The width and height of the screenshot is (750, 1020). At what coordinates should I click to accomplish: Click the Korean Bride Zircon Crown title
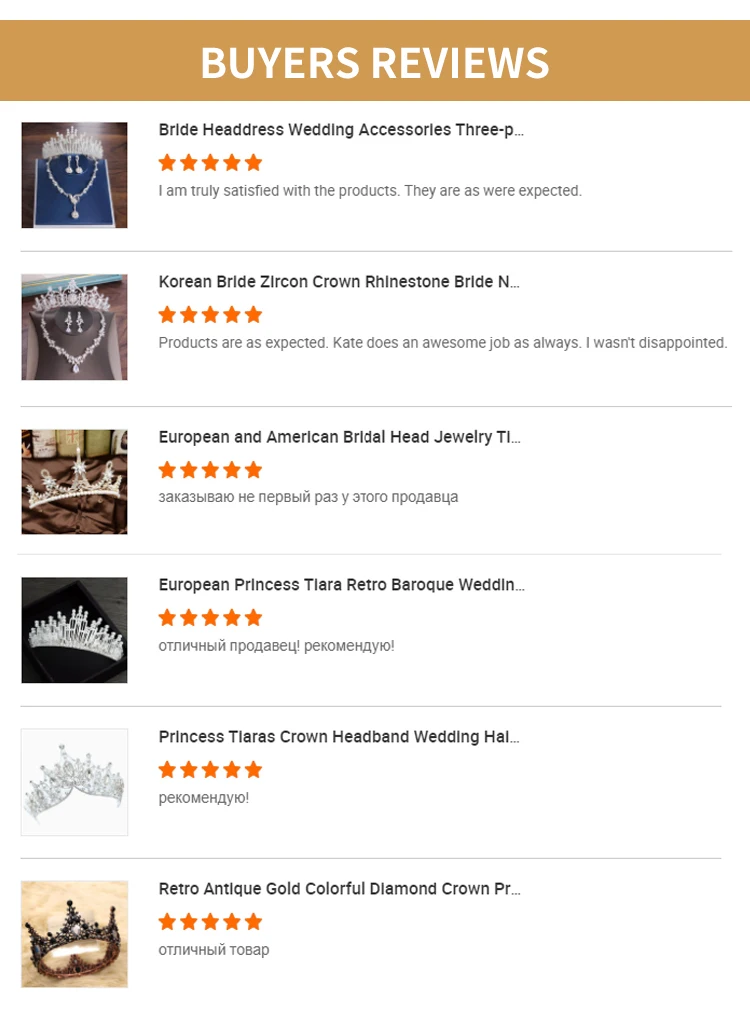(x=339, y=282)
